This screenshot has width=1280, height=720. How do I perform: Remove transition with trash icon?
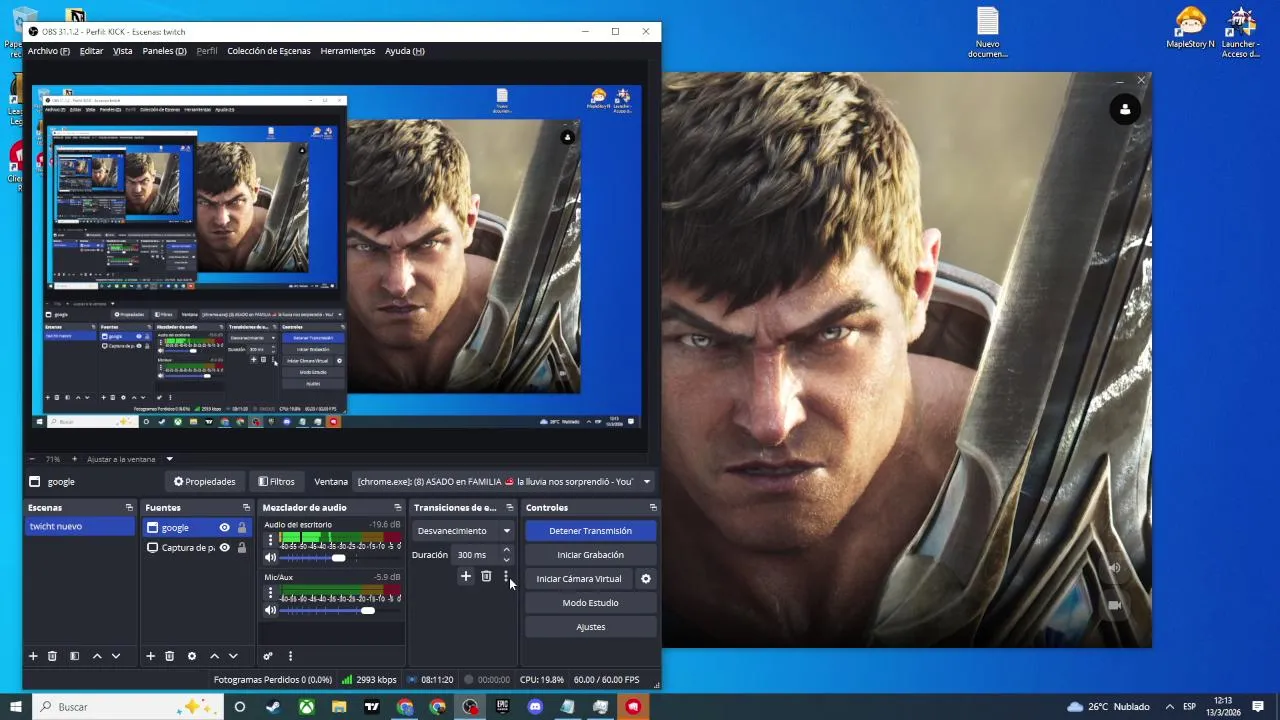(x=486, y=576)
